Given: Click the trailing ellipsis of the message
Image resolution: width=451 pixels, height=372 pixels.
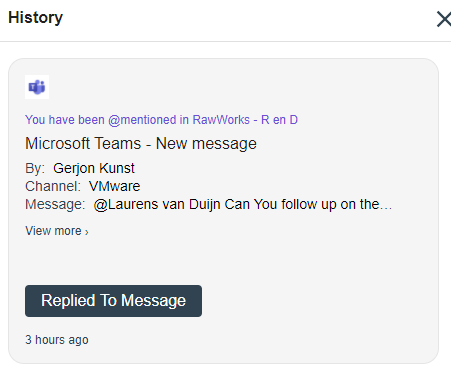Looking at the screenshot, I should [386, 205].
